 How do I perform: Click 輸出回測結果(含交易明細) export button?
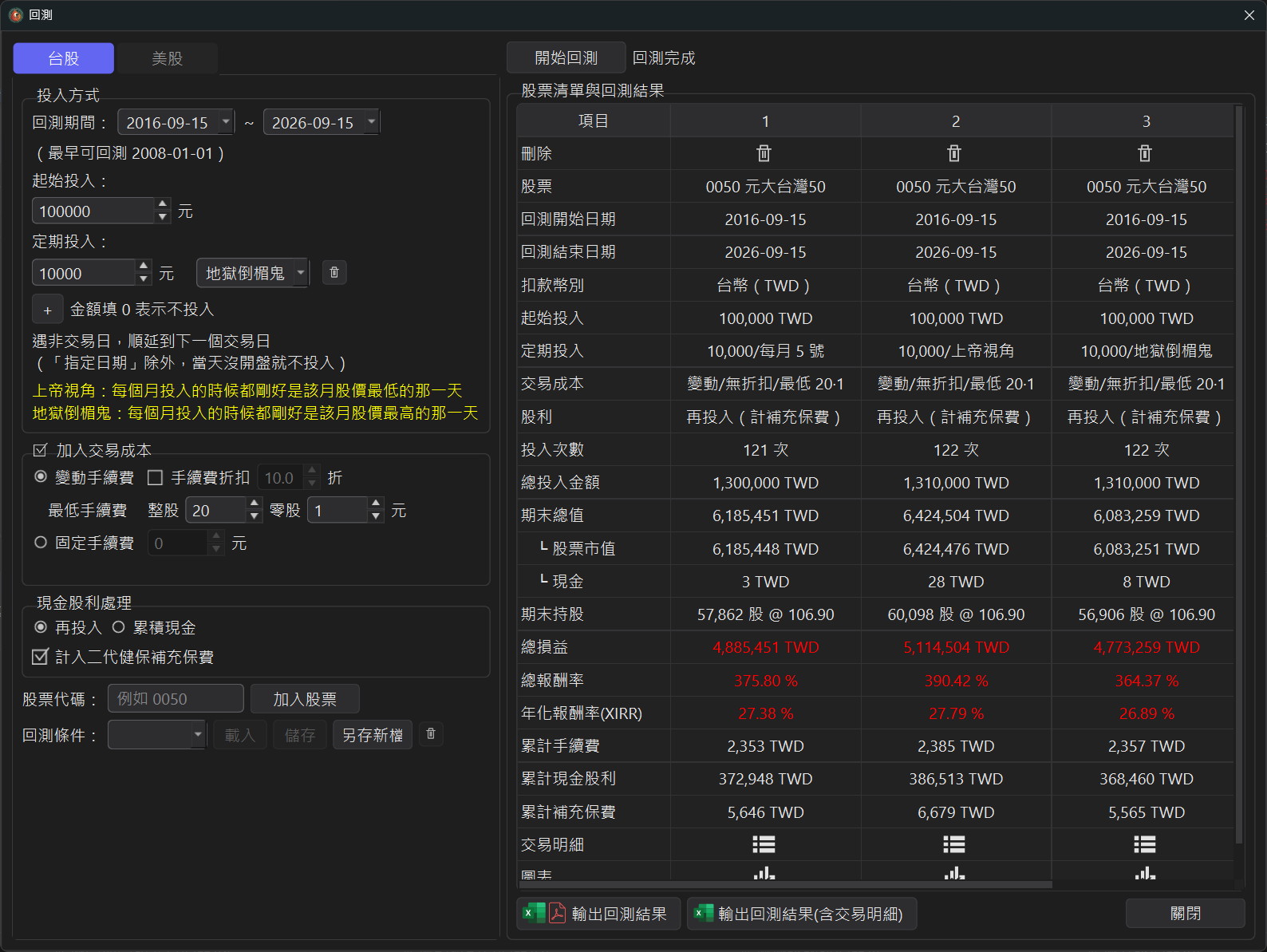pos(802,914)
